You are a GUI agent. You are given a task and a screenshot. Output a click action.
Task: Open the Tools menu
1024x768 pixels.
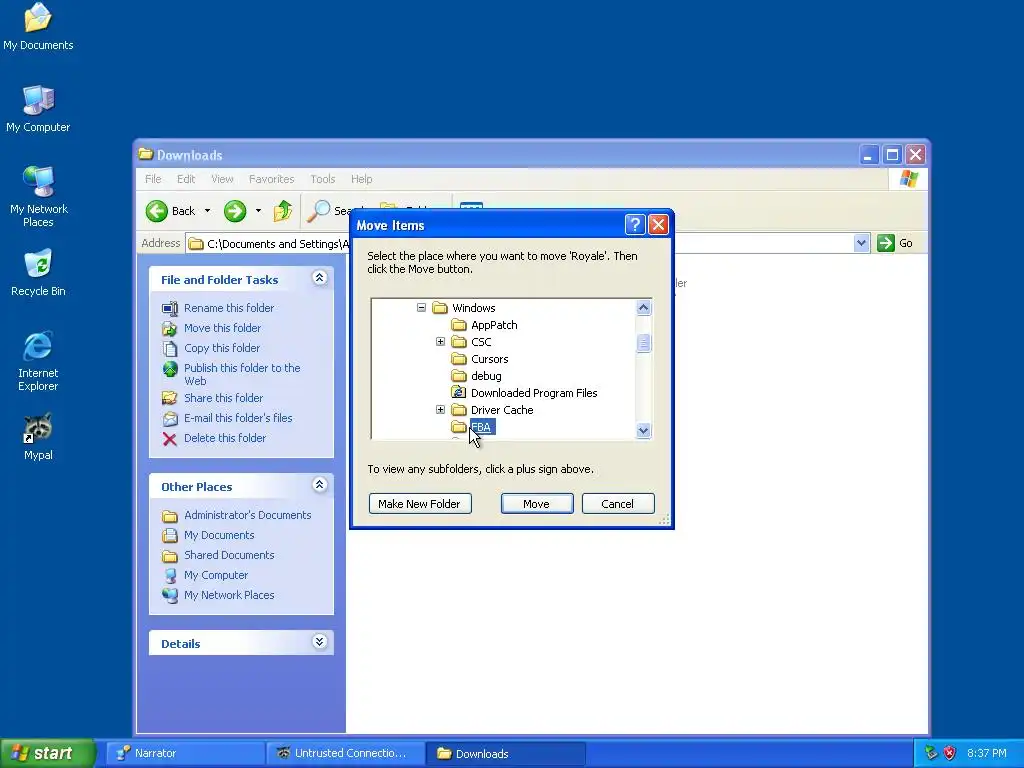(323, 179)
